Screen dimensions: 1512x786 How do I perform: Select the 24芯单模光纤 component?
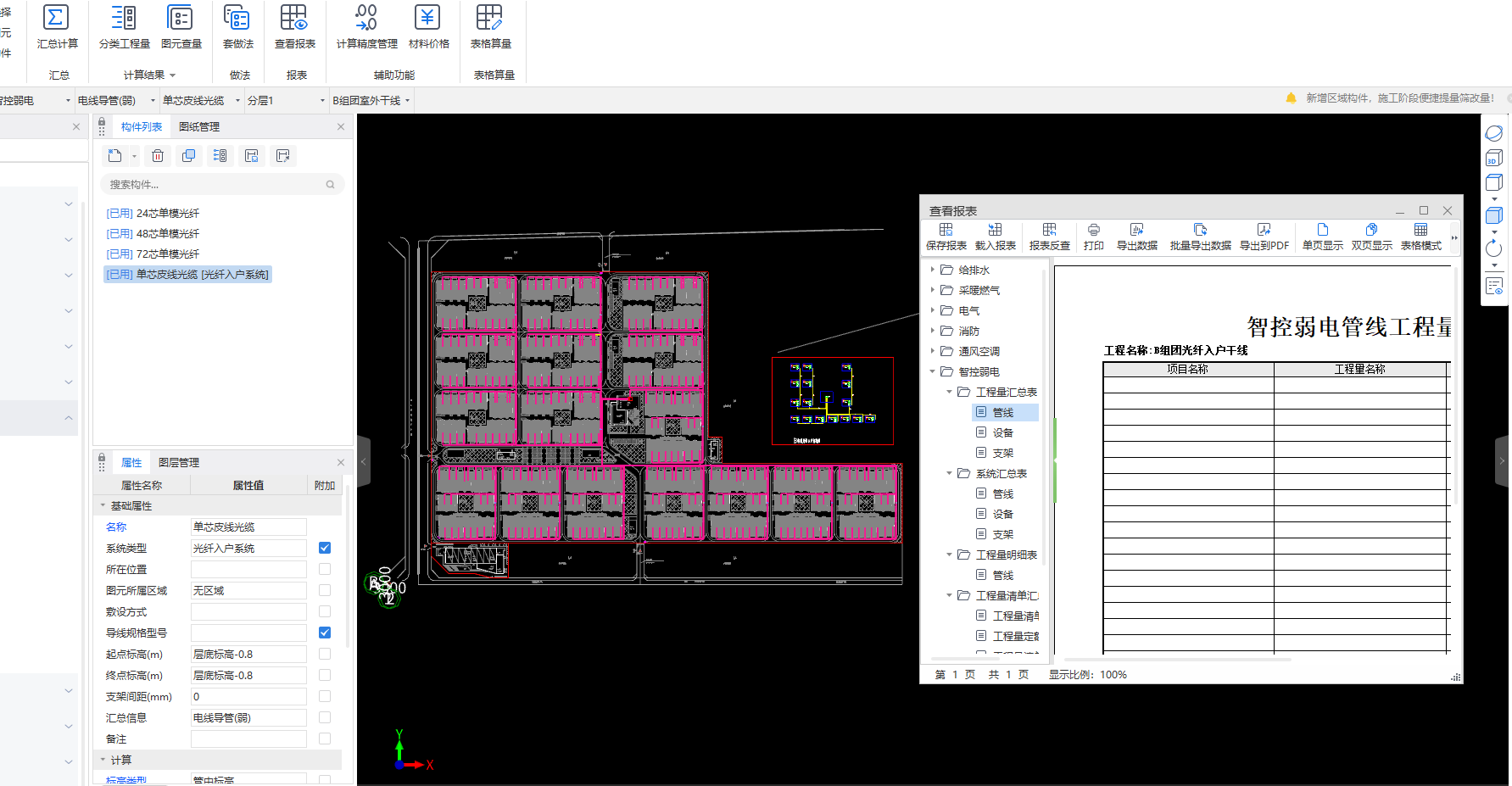[x=153, y=214]
